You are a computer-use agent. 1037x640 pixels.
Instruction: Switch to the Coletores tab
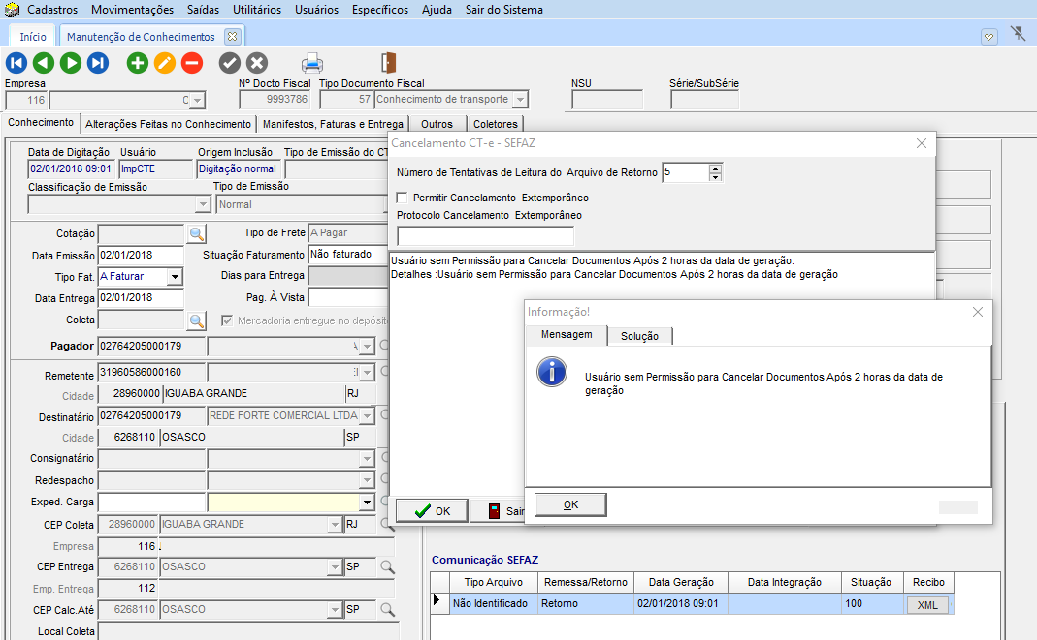[495, 124]
